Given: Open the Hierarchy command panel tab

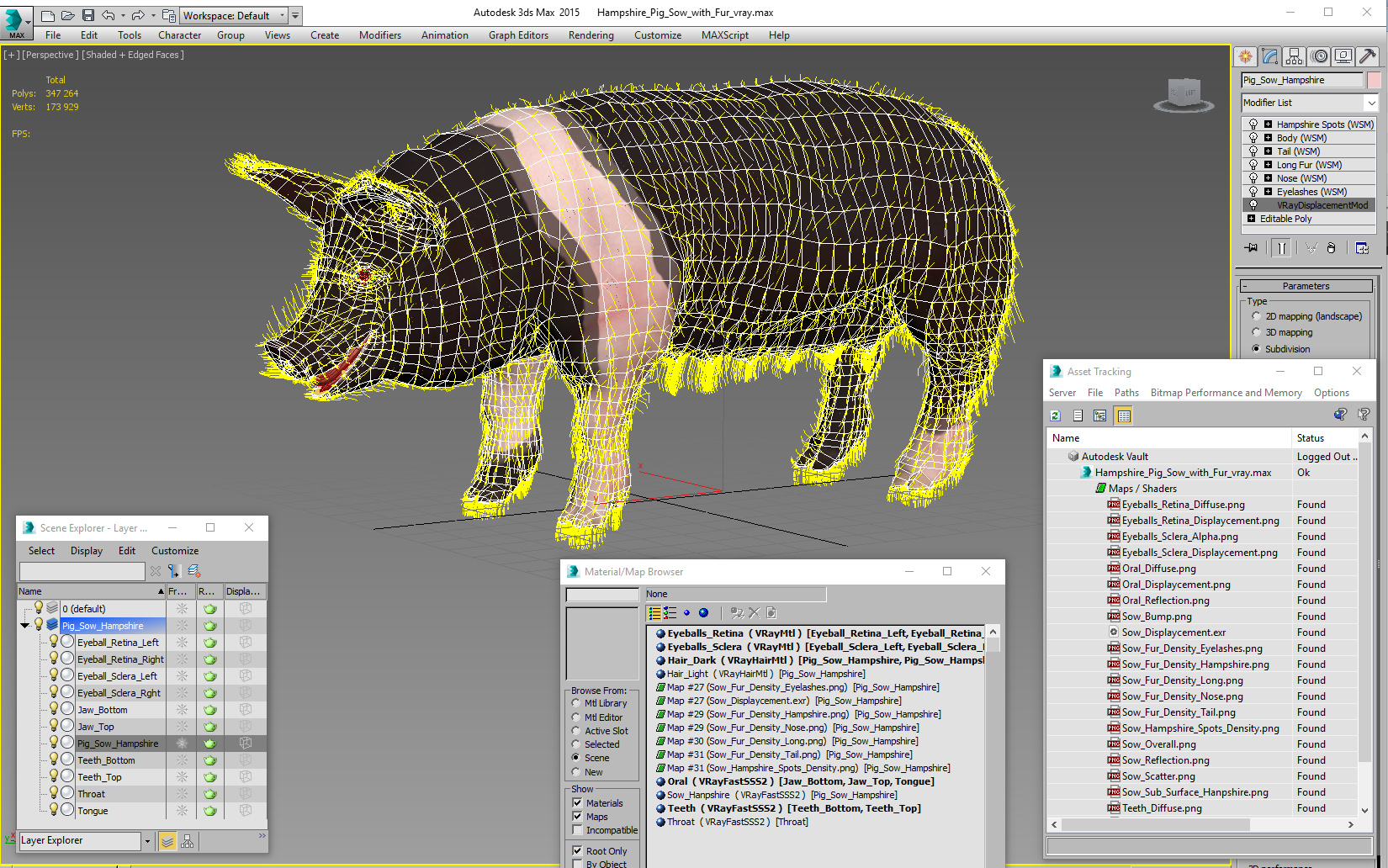Looking at the screenshot, I should pyautogui.click(x=1294, y=56).
